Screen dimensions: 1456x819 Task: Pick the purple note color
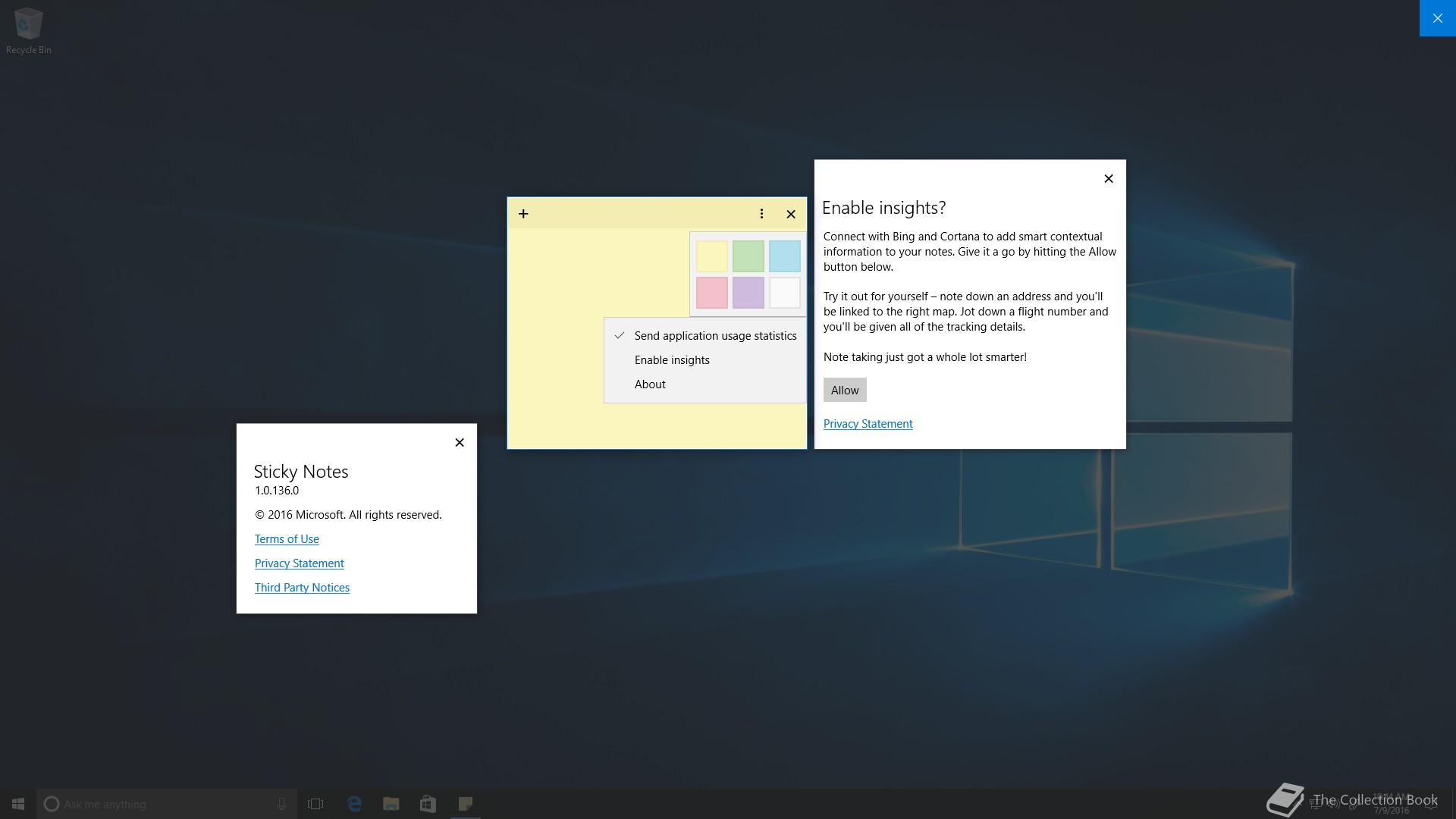coord(748,293)
